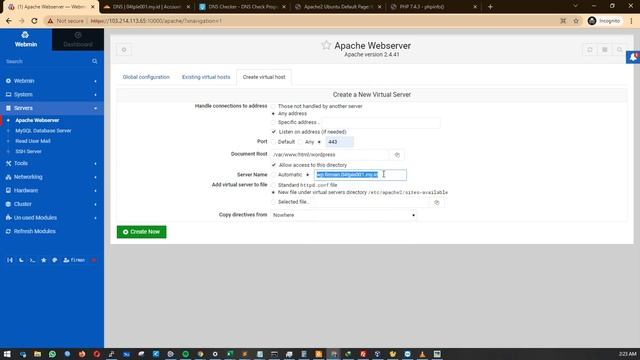640x360 pixels.
Task: Select 'Those not handled by another server'
Action: pos(273,106)
